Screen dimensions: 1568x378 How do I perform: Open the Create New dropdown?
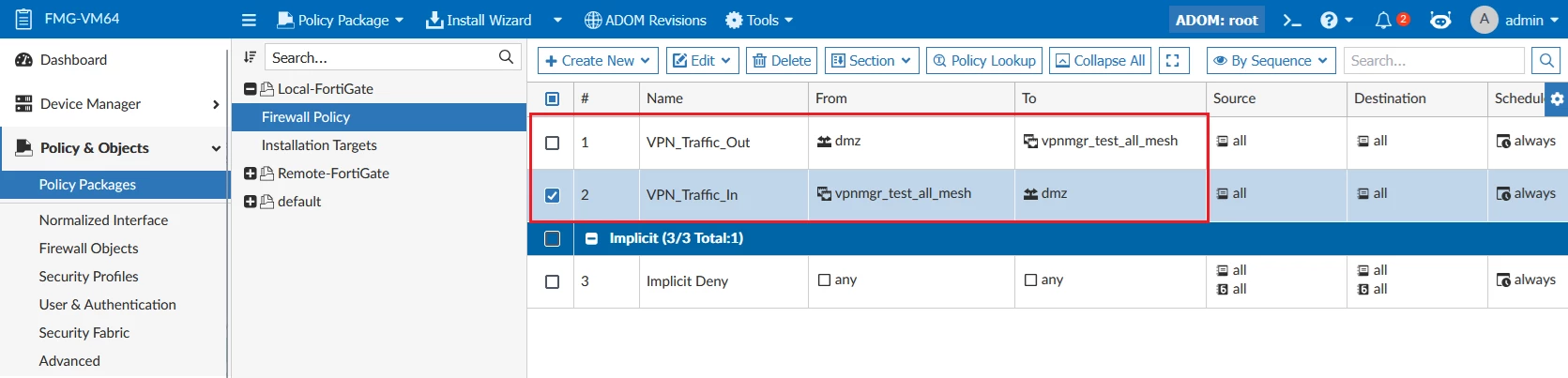pos(598,60)
